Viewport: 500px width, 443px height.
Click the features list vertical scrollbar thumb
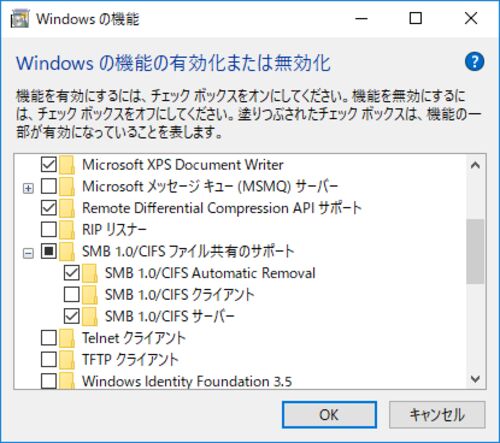(475, 251)
